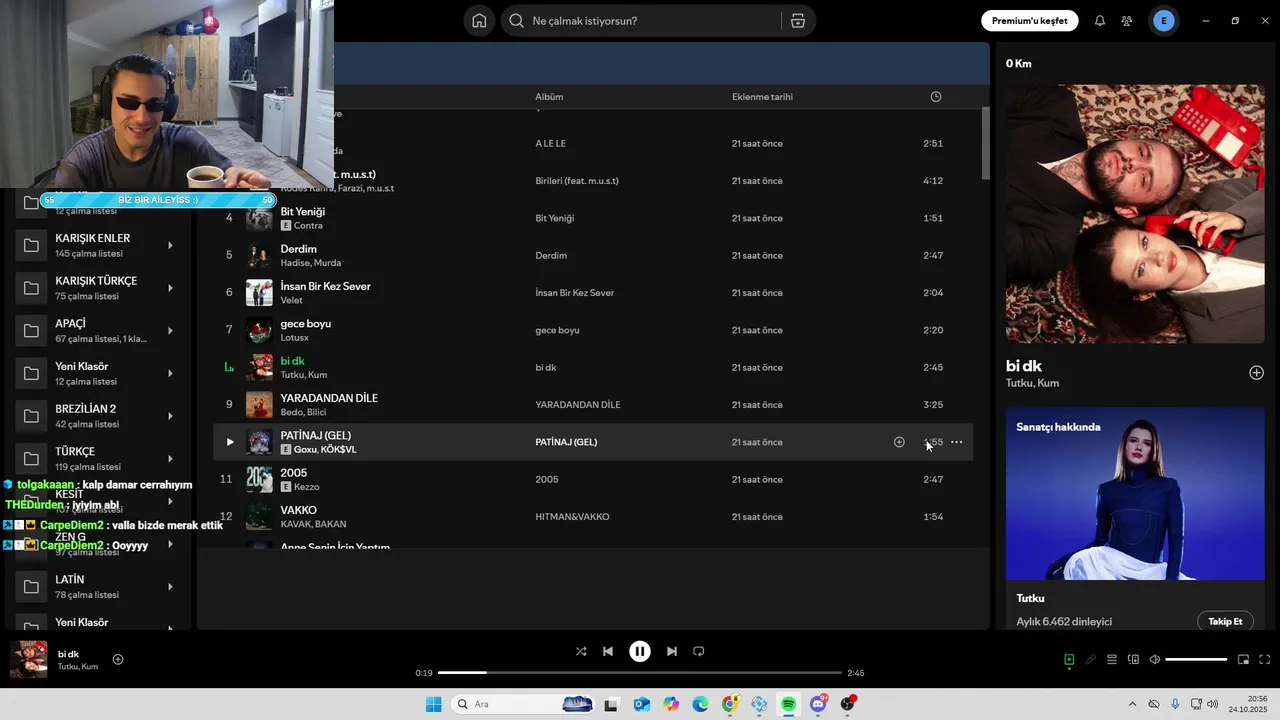Expand the first Yeni Klasör with 12 playlists
The image size is (1280, 720).
pos(170,374)
